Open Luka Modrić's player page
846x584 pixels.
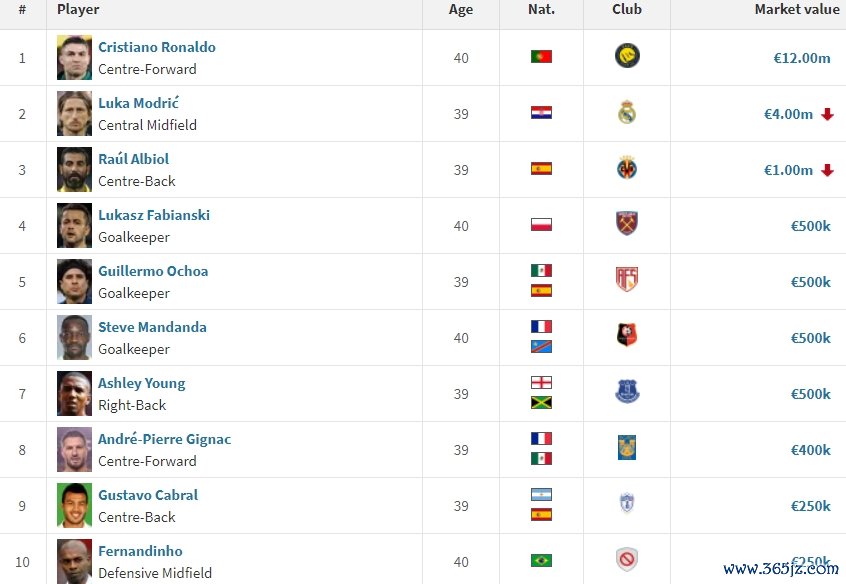pos(138,103)
